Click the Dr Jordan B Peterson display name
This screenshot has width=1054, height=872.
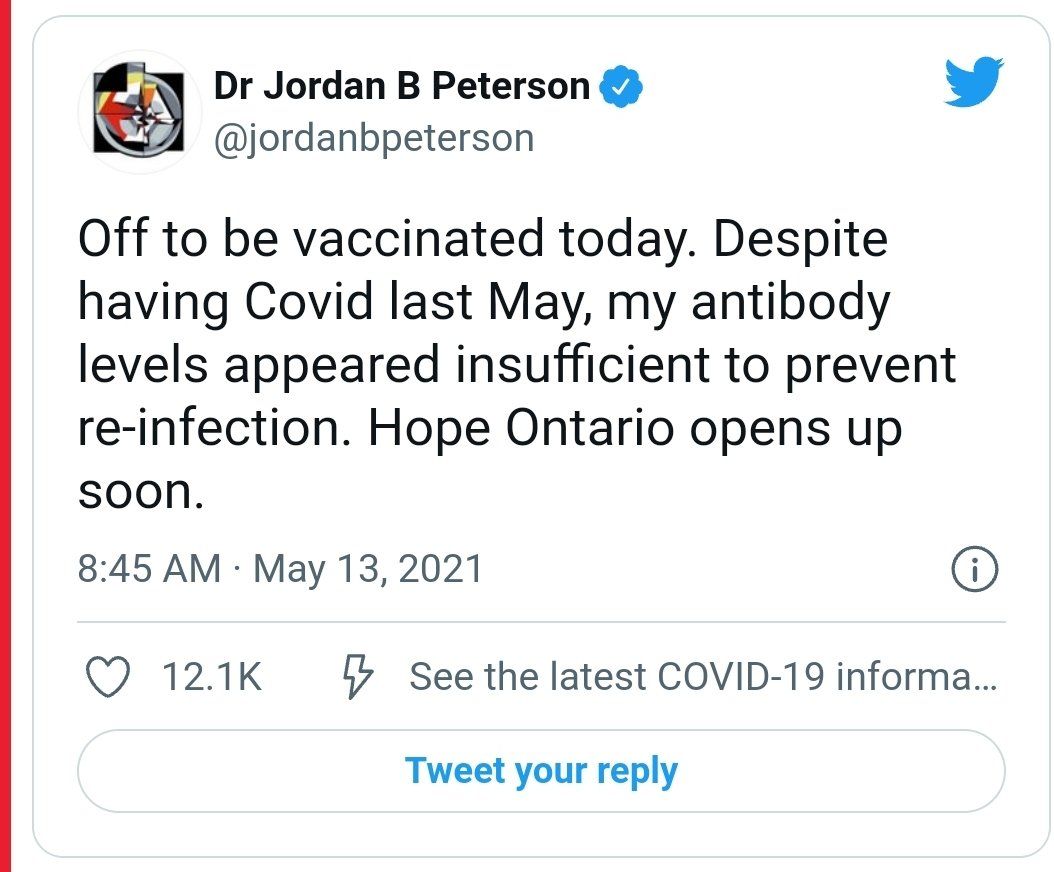tap(401, 87)
